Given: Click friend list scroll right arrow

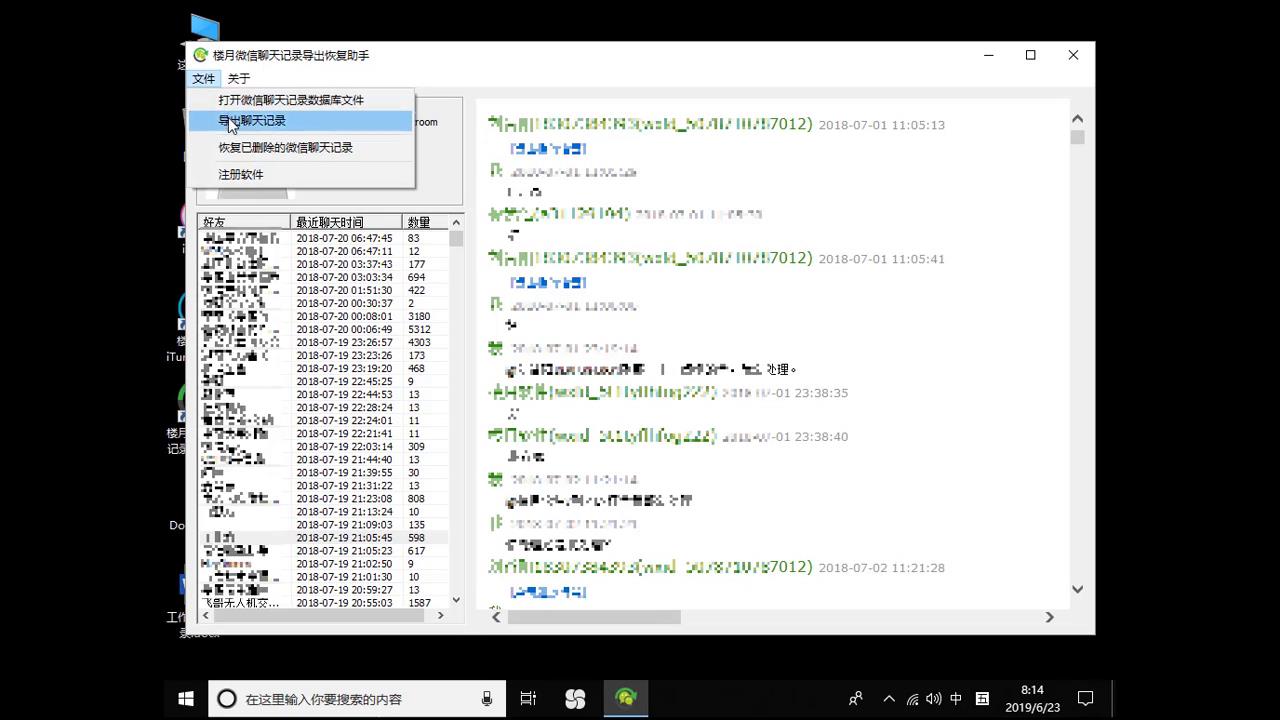Looking at the screenshot, I should [x=440, y=616].
